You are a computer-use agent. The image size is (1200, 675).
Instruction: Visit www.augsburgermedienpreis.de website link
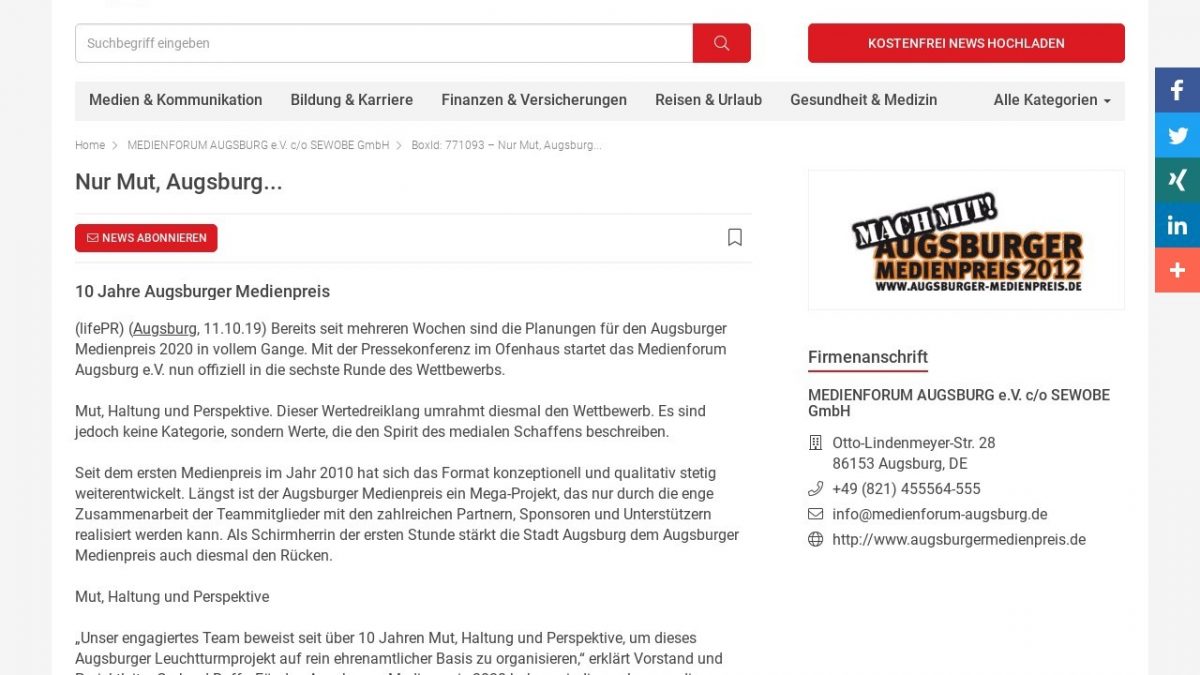pyautogui.click(x=959, y=540)
